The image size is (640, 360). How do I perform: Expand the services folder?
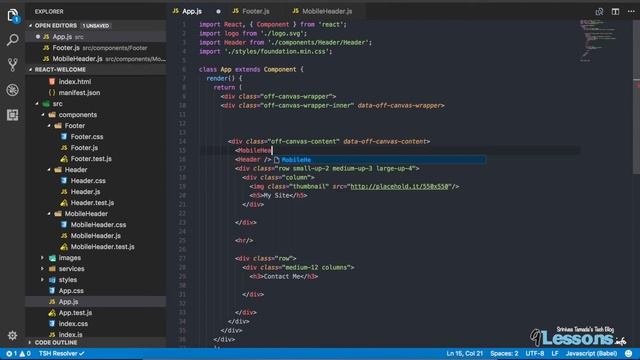tap(71, 269)
